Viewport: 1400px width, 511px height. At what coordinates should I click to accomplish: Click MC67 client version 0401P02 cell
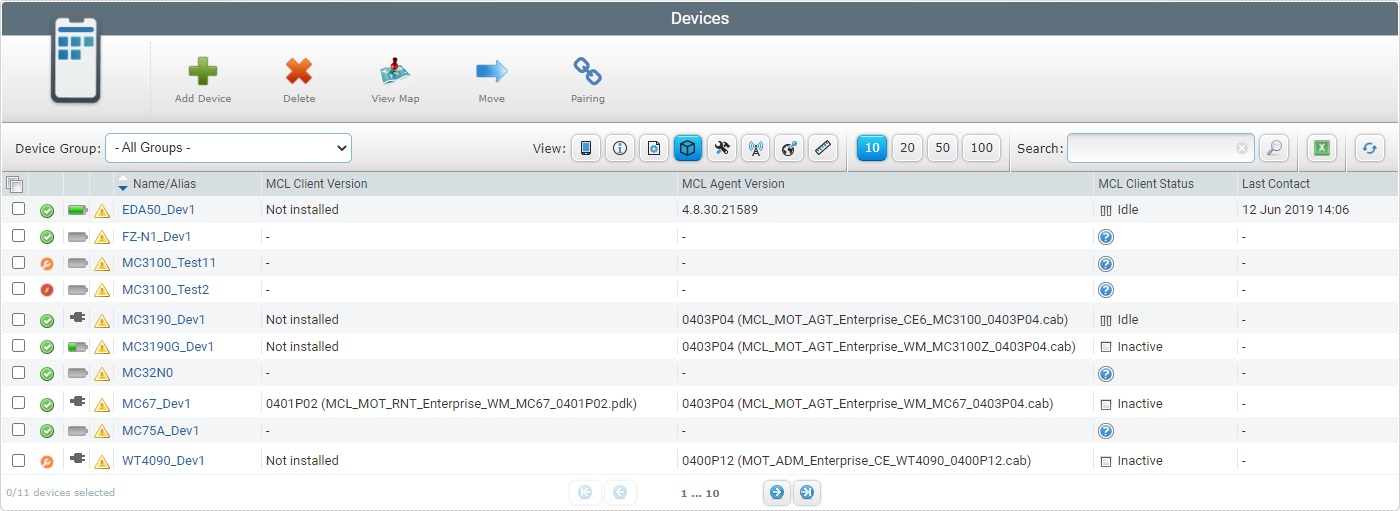point(451,404)
